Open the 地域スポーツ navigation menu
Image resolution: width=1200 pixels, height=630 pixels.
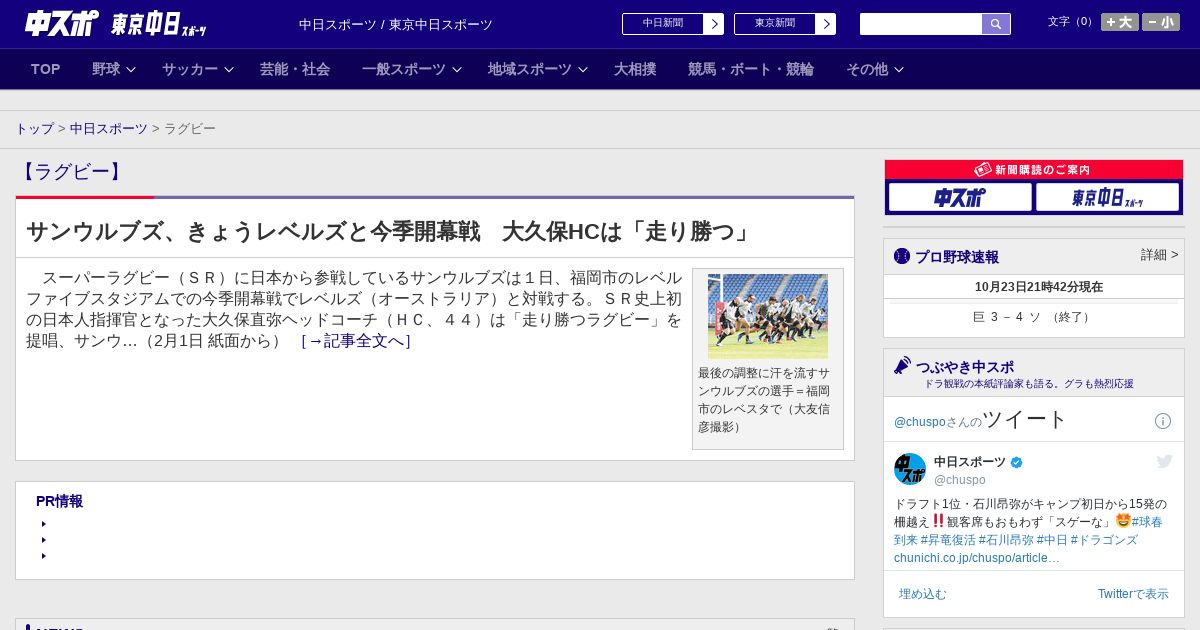[530, 69]
